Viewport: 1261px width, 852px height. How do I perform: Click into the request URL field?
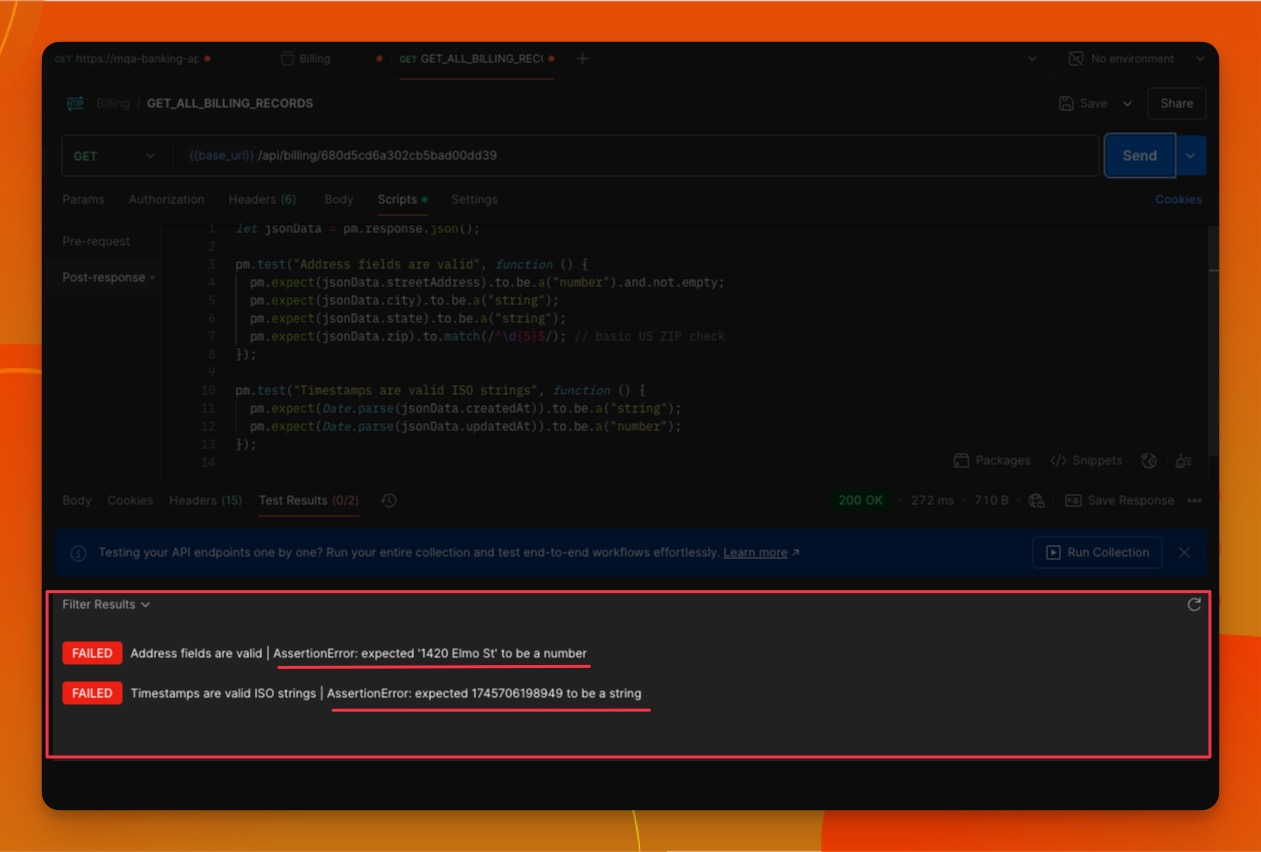tap(635, 156)
